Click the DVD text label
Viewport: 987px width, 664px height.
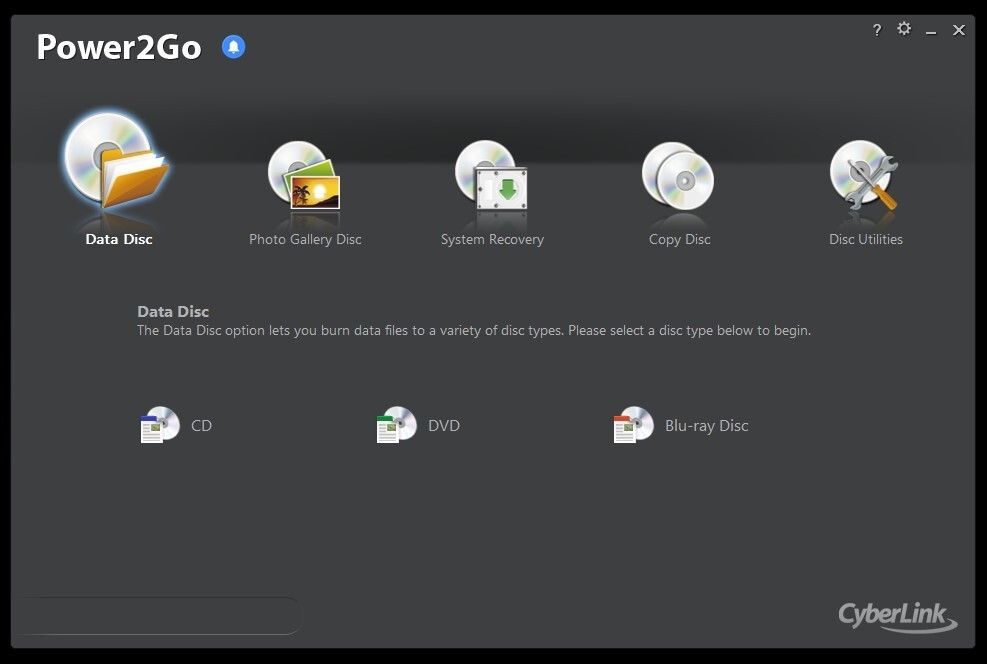[443, 425]
